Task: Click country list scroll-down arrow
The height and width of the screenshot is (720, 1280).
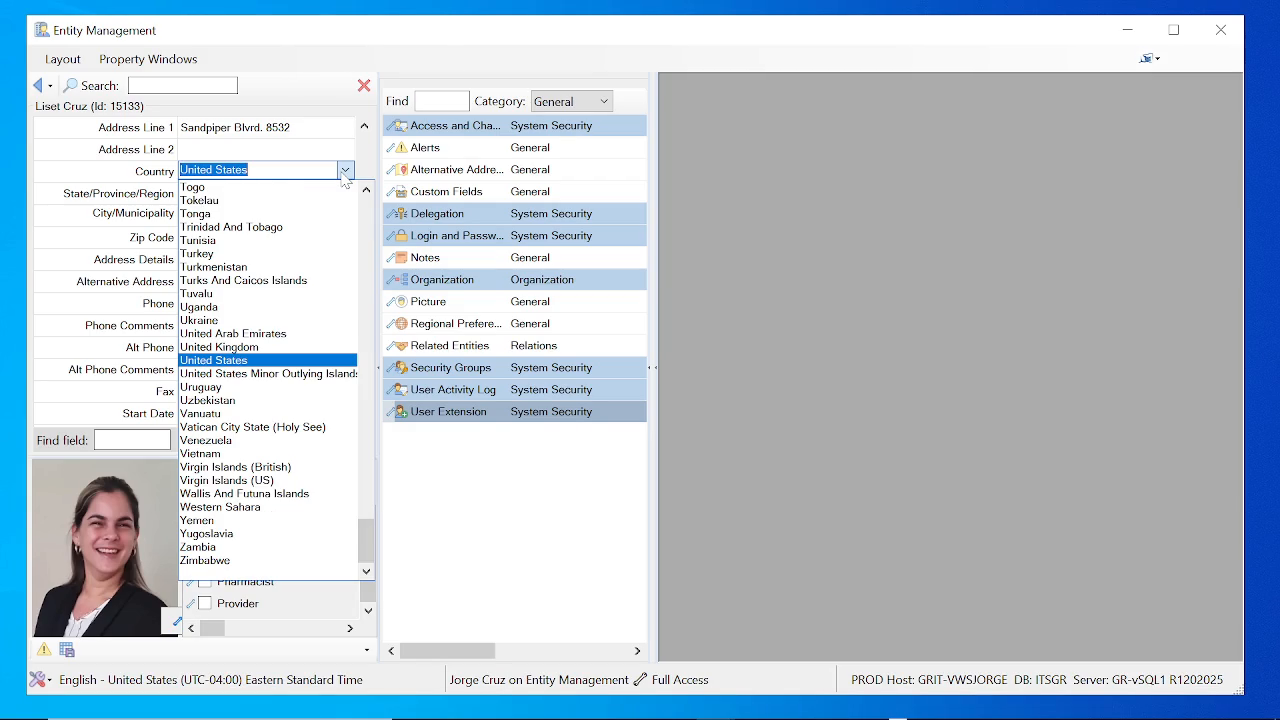Action: (x=366, y=571)
